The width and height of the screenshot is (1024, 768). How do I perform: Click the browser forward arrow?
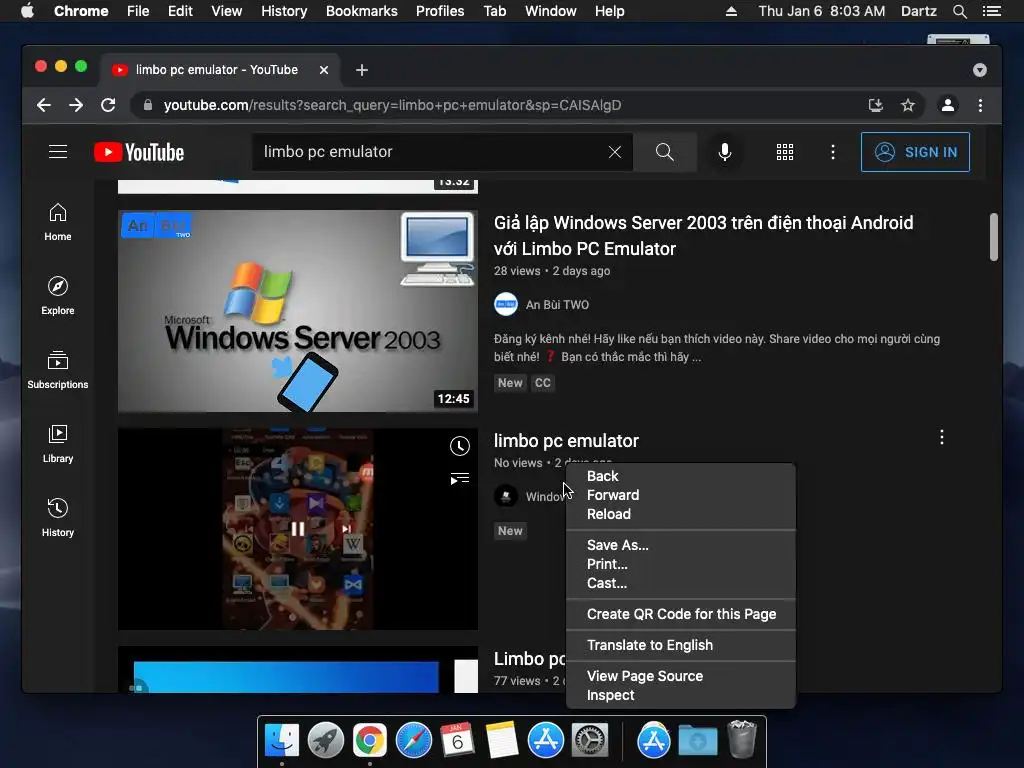pyautogui.click(x=76, y=105)
